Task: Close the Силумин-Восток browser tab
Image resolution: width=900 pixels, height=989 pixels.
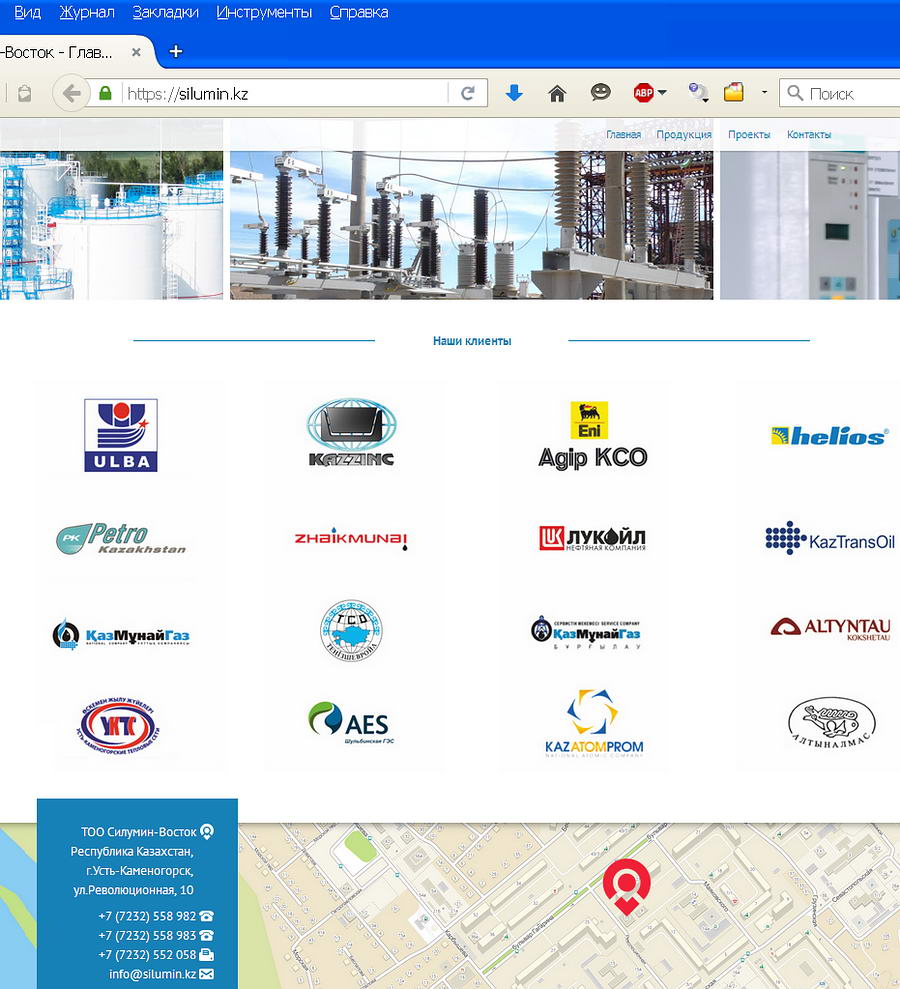Action: point(136,52)
